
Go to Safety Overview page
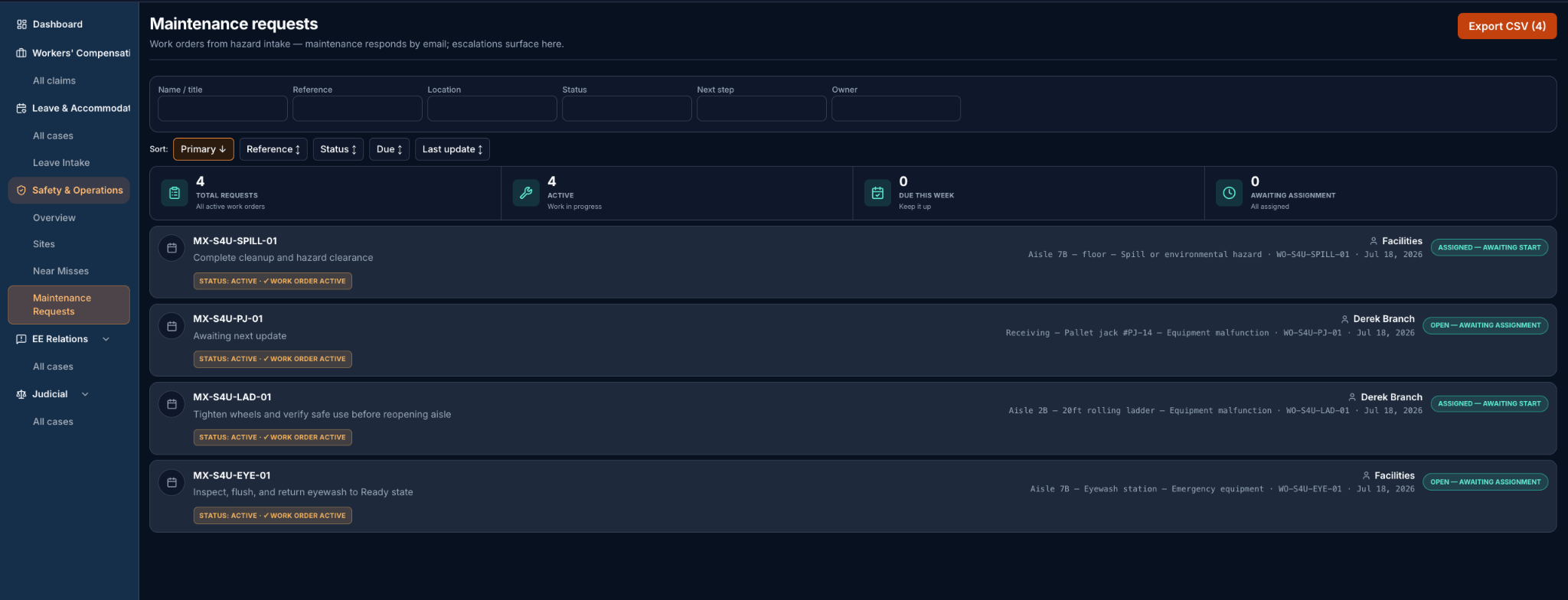[54, 218]
